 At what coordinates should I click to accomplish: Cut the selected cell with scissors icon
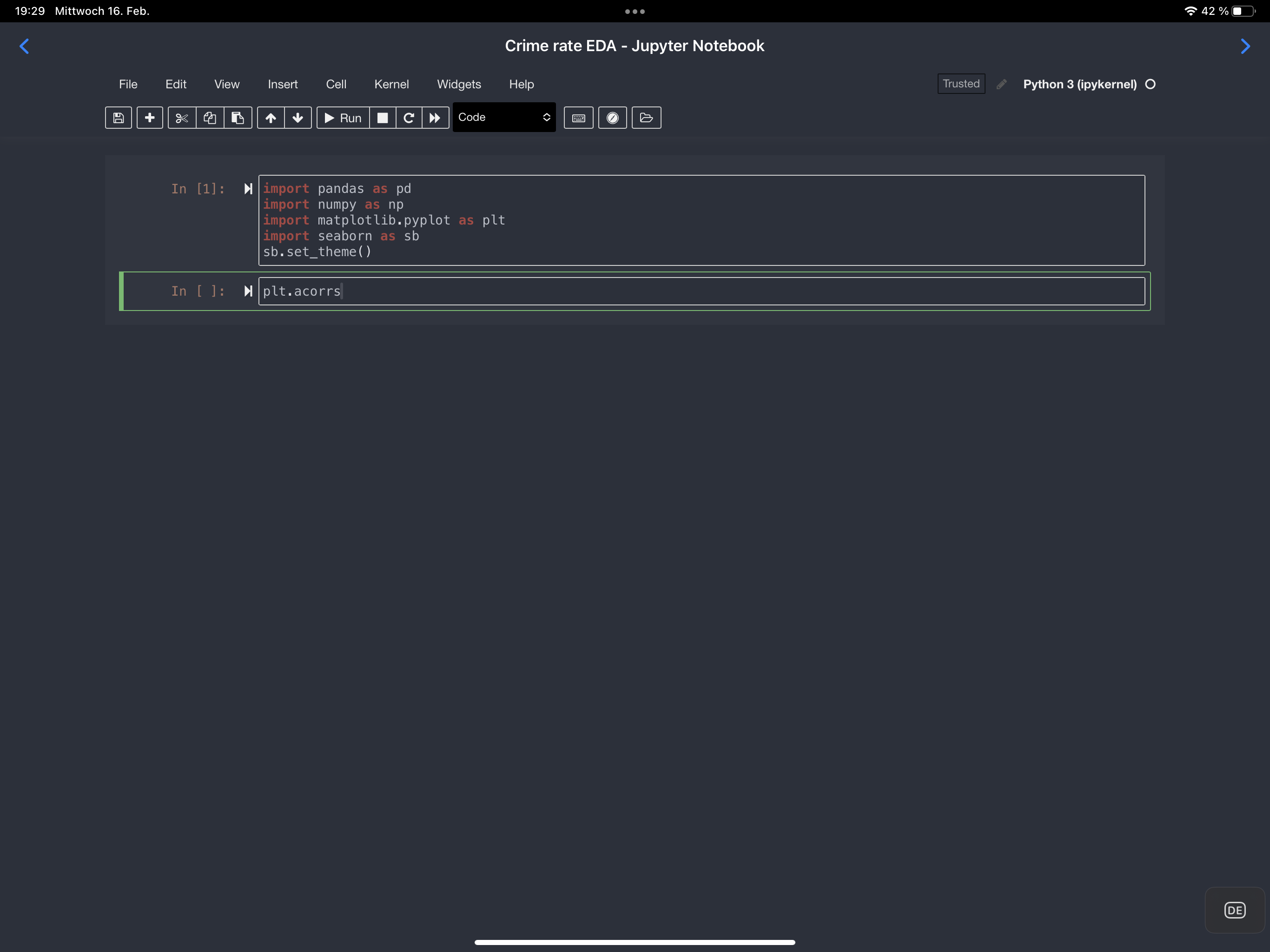pyautogui.click(x=181, y=118)
